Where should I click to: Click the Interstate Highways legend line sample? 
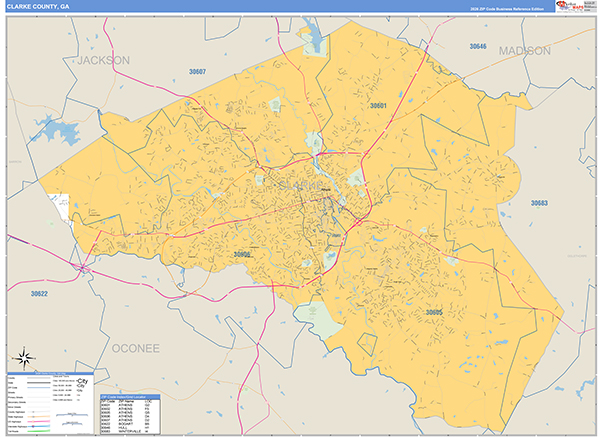coord(39,426)
